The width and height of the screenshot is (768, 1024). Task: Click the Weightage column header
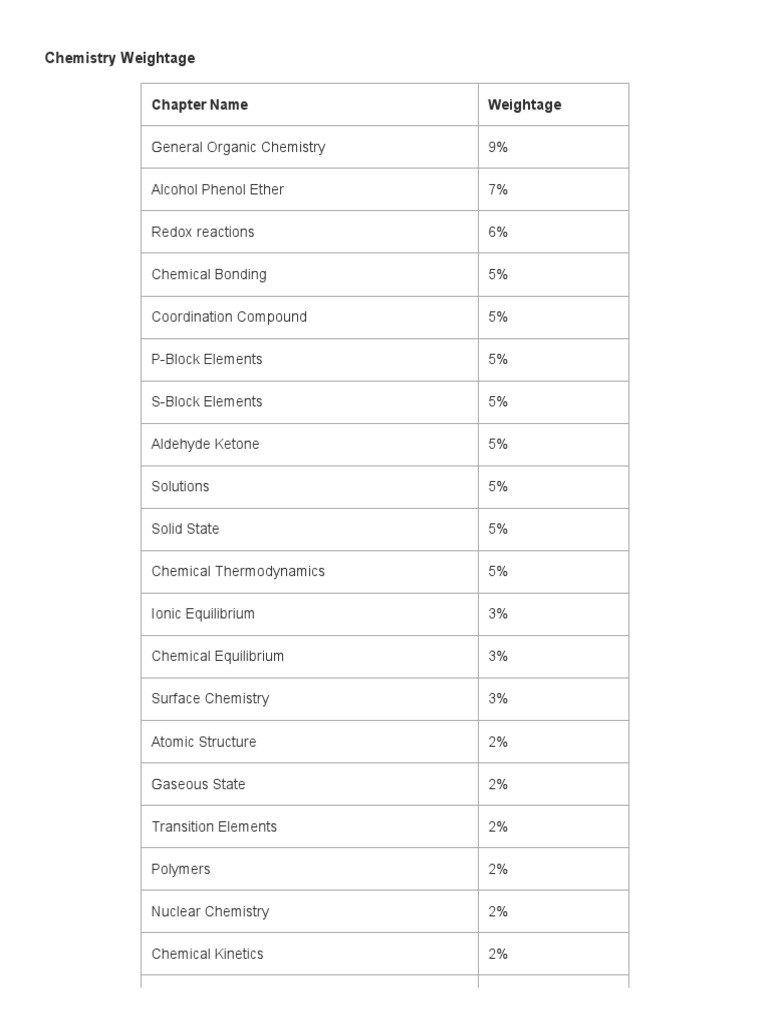pyautogui.click(x=524, y=105)
